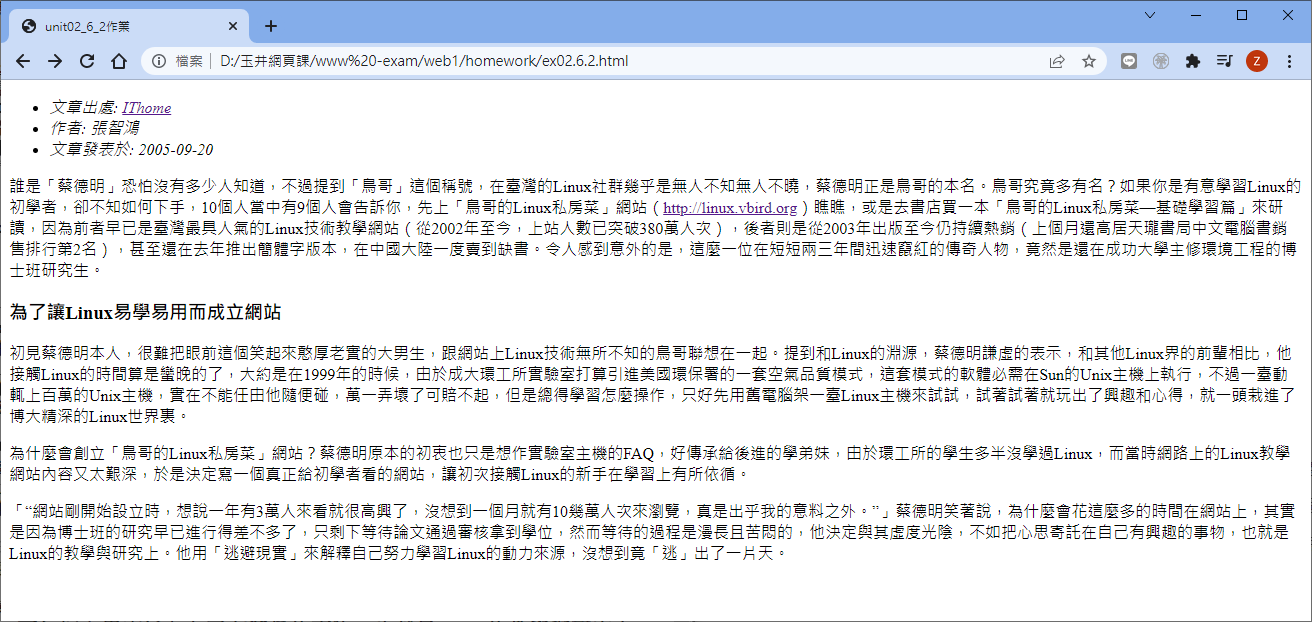Viewport: 1312px width, 622px height.
Task: Open the Extensions puzzle menu
Action: click(1192, 61)
